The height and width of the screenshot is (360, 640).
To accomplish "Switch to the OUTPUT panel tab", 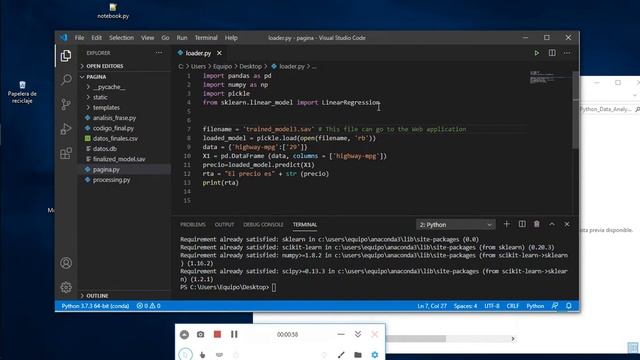I will [x=224, y=224].
